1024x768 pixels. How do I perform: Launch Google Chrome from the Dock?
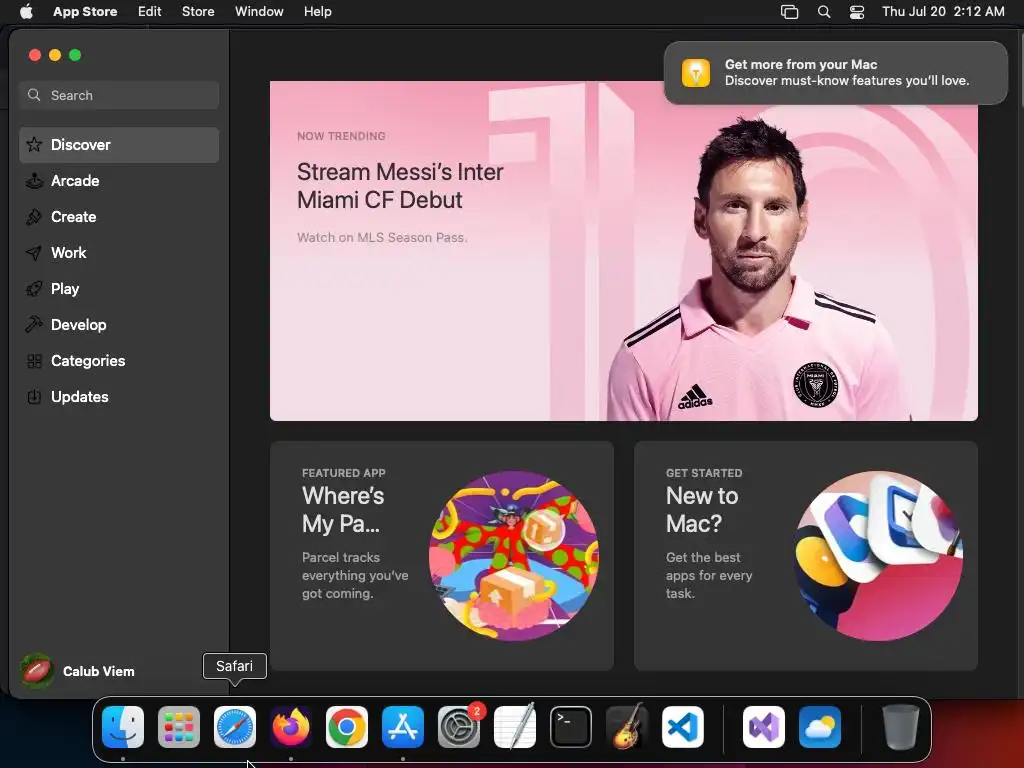coord(347,727)
